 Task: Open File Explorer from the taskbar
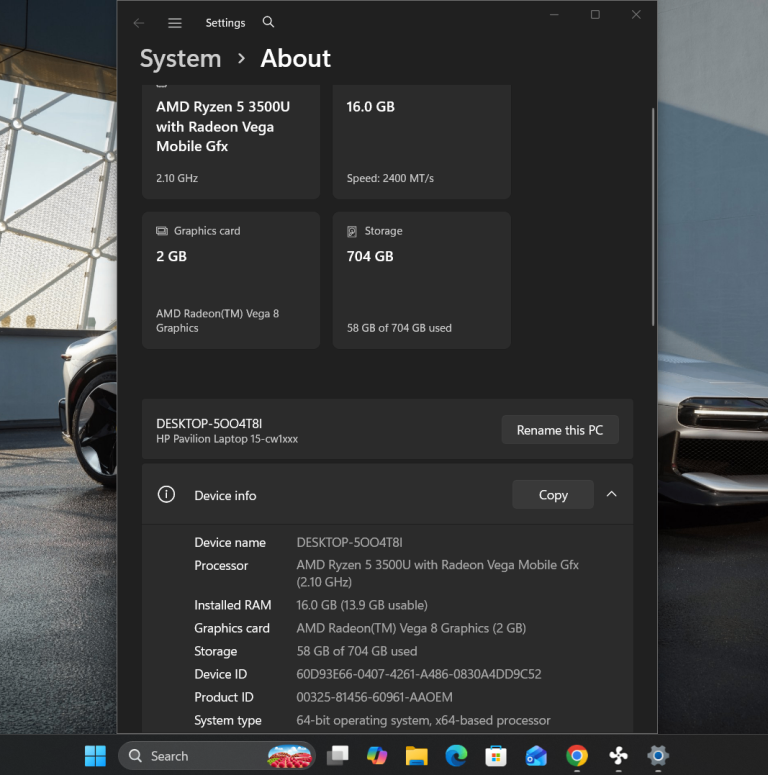point(417,756)
